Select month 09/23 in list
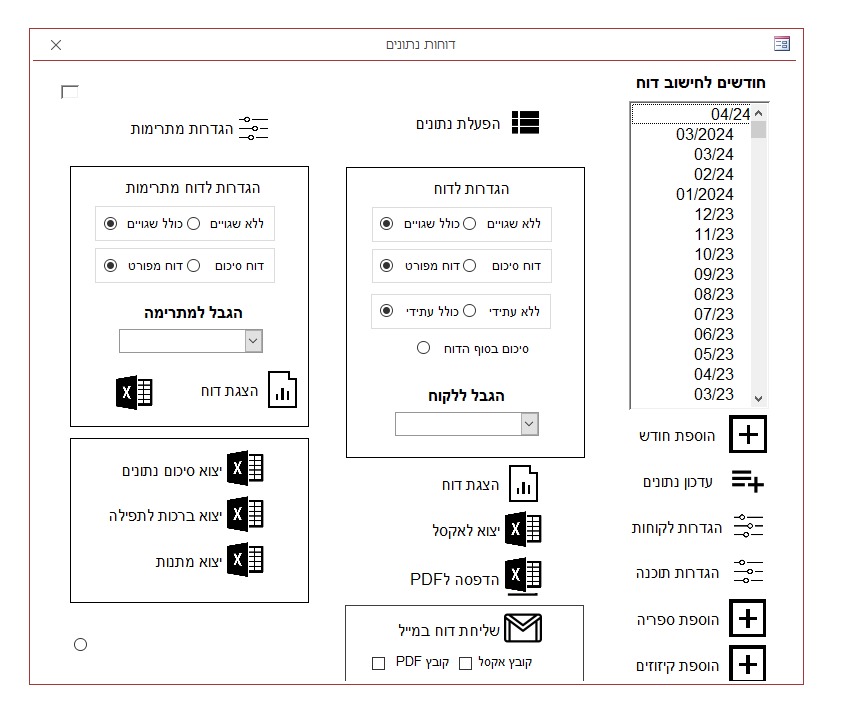The height and width of the screenshot is (717, 852). [691, 274]
